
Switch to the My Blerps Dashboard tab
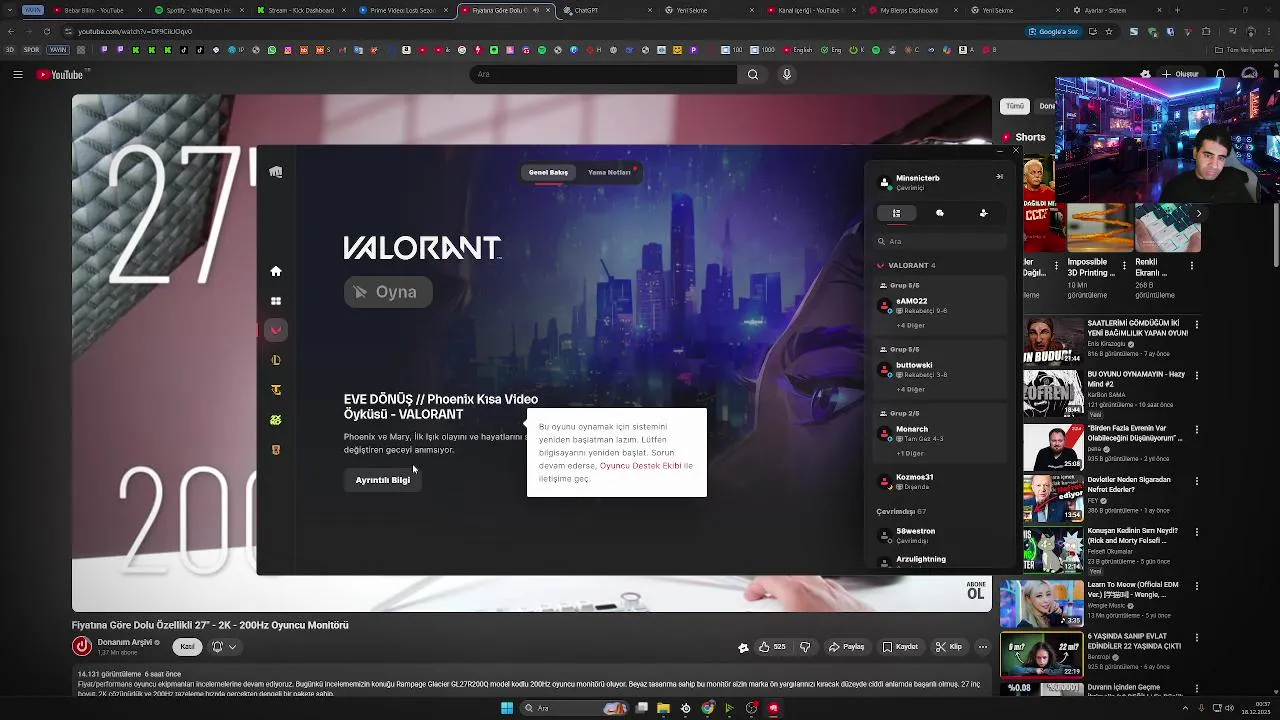tap(909, 10)
